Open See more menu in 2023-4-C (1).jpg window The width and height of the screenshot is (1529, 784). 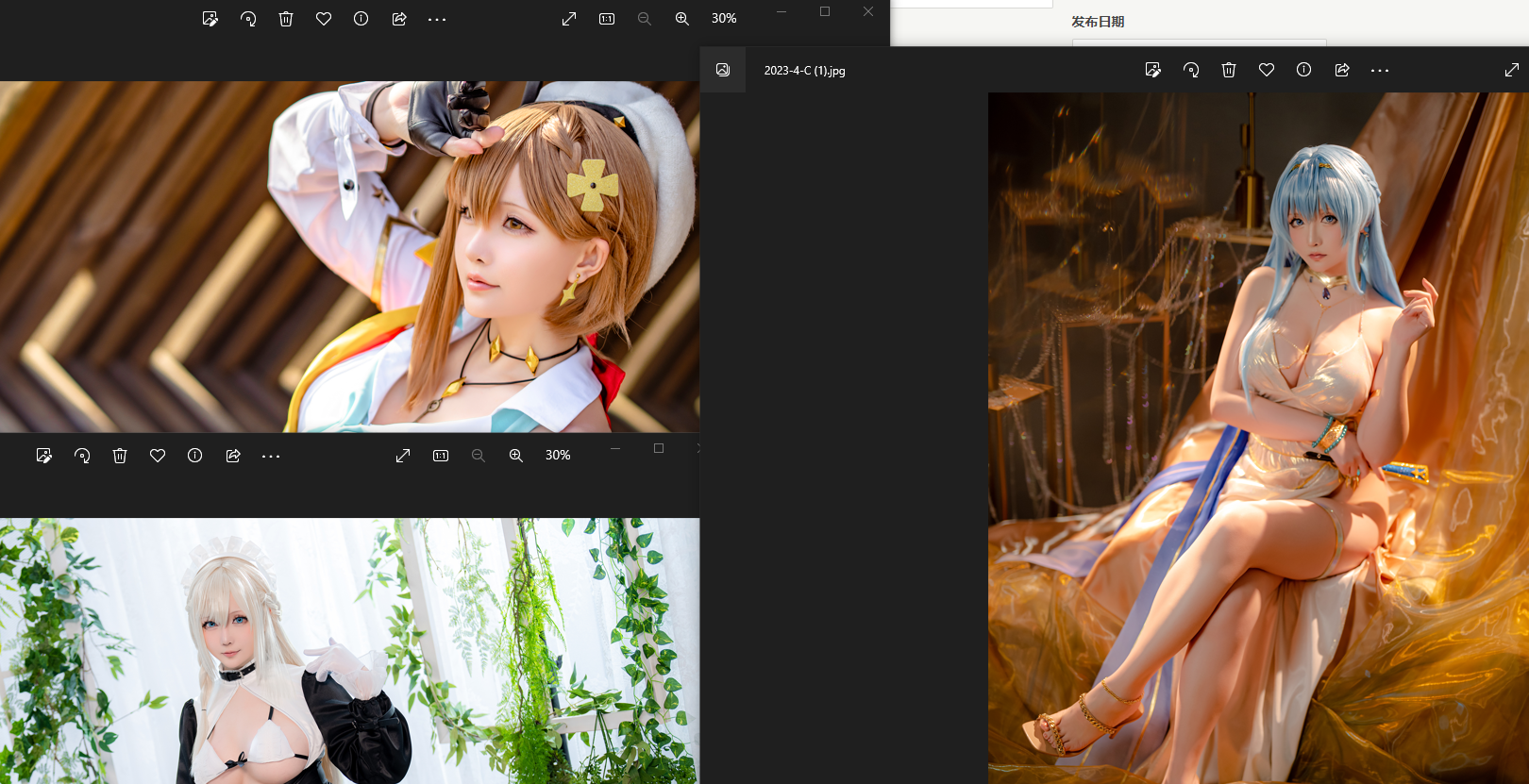(x=1380, y=70)
